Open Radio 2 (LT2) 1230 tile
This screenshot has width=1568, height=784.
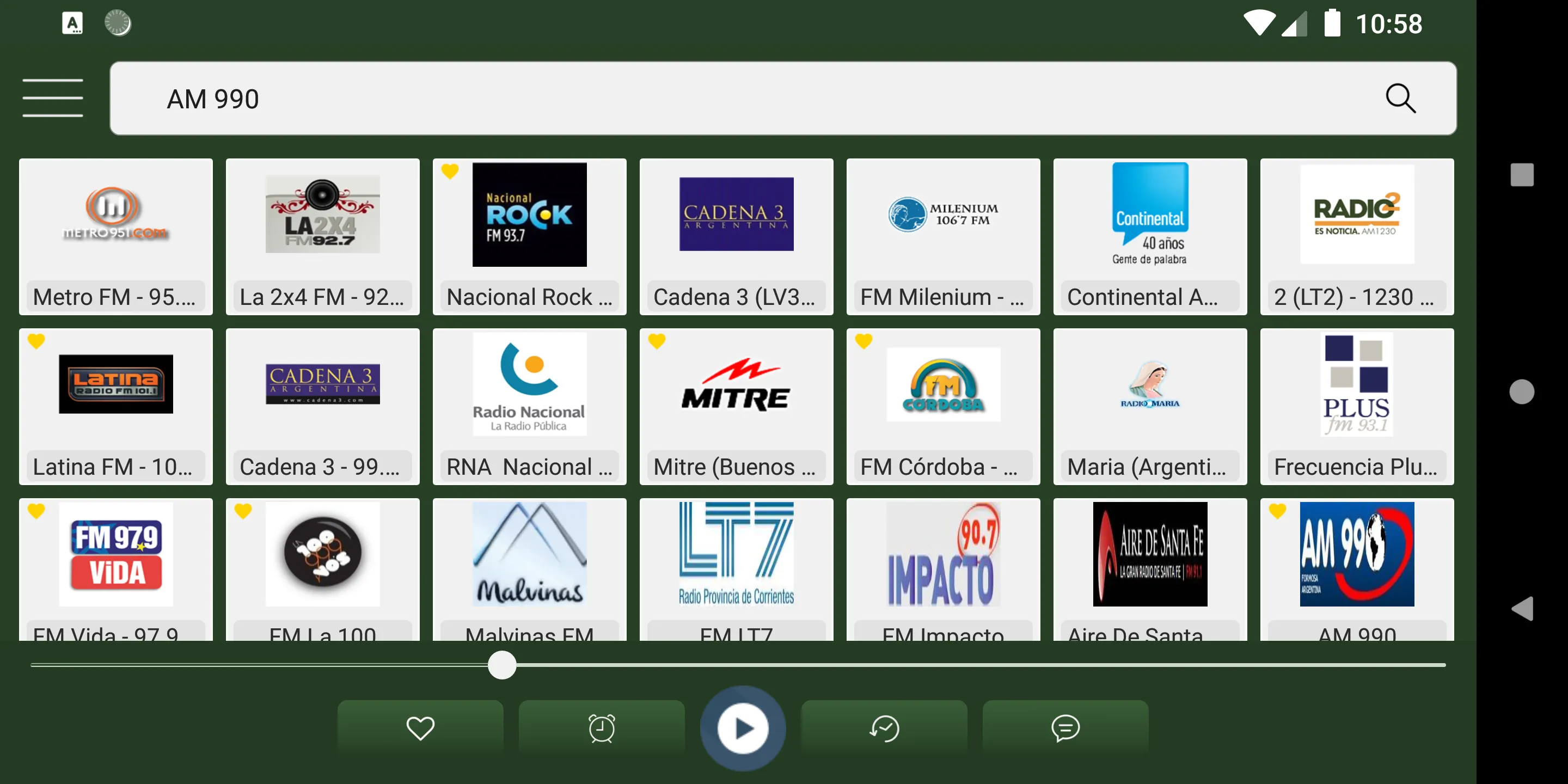[x=1357, y=237]
